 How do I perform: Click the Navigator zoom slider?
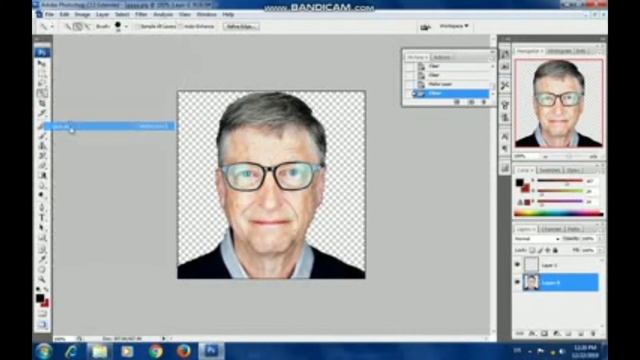pos(569,157)
